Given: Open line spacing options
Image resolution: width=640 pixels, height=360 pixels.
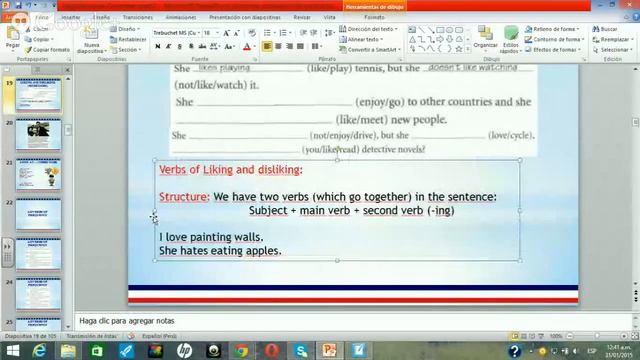Looking at the screenshot, I should click(x=329, y=33).
